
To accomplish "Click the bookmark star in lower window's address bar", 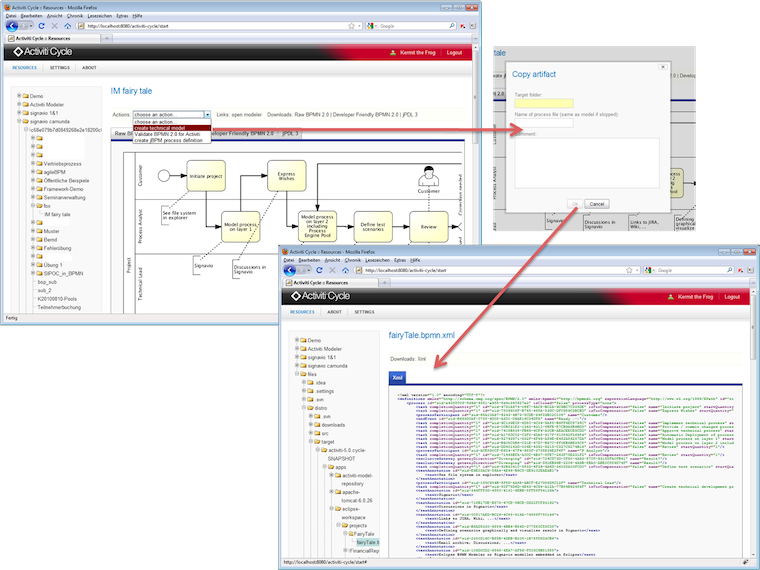I will click(629, 270).
